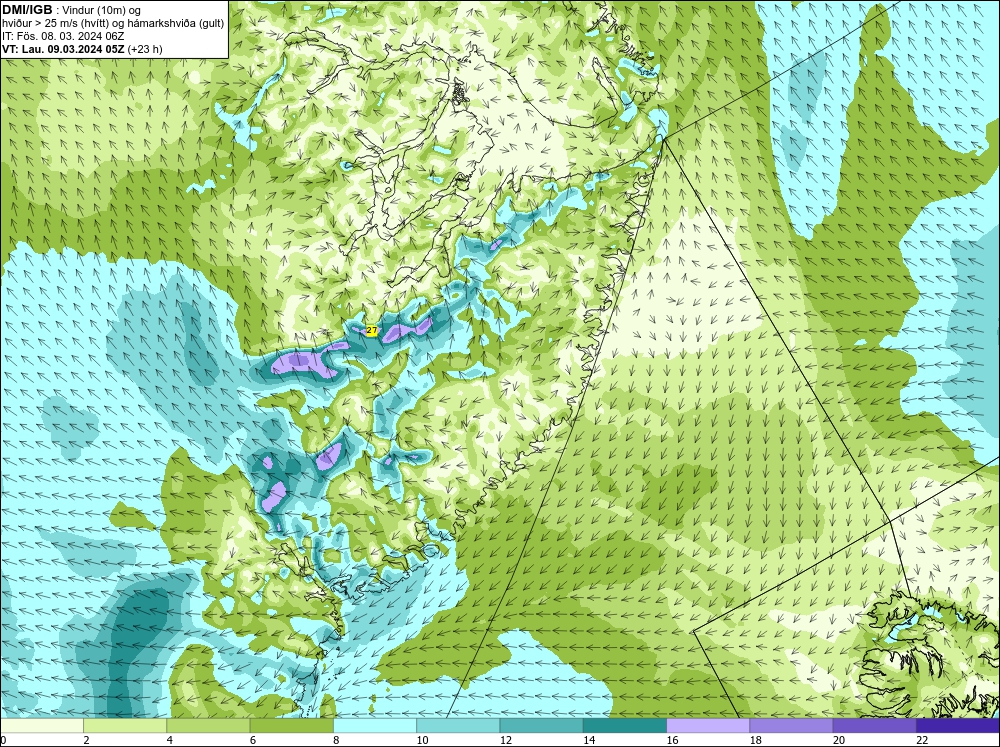This screenshot has width=1000, height=747.
Task: Click the yellow "27" maximum gust marker
Action: point(372,330)
